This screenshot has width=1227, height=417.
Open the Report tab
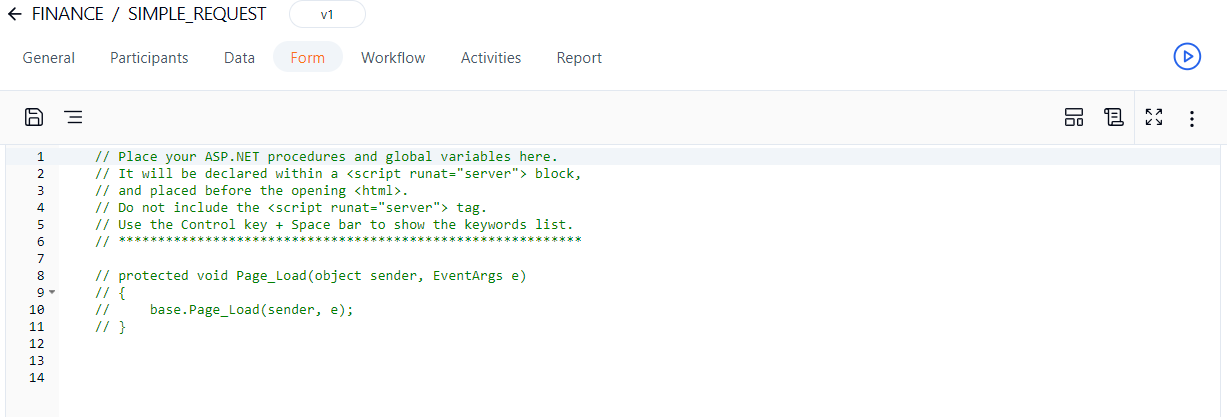click(579, 58)
